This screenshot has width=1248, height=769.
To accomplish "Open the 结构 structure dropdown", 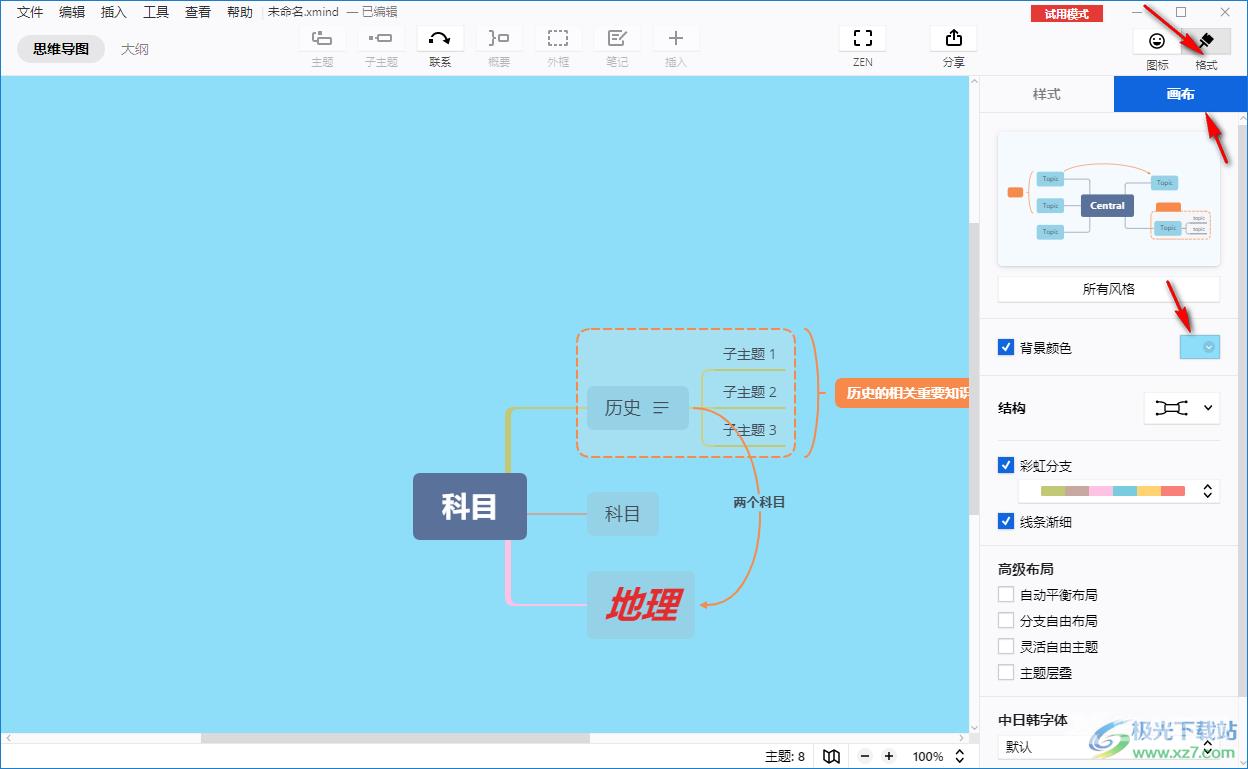I will pos(1182,408).
